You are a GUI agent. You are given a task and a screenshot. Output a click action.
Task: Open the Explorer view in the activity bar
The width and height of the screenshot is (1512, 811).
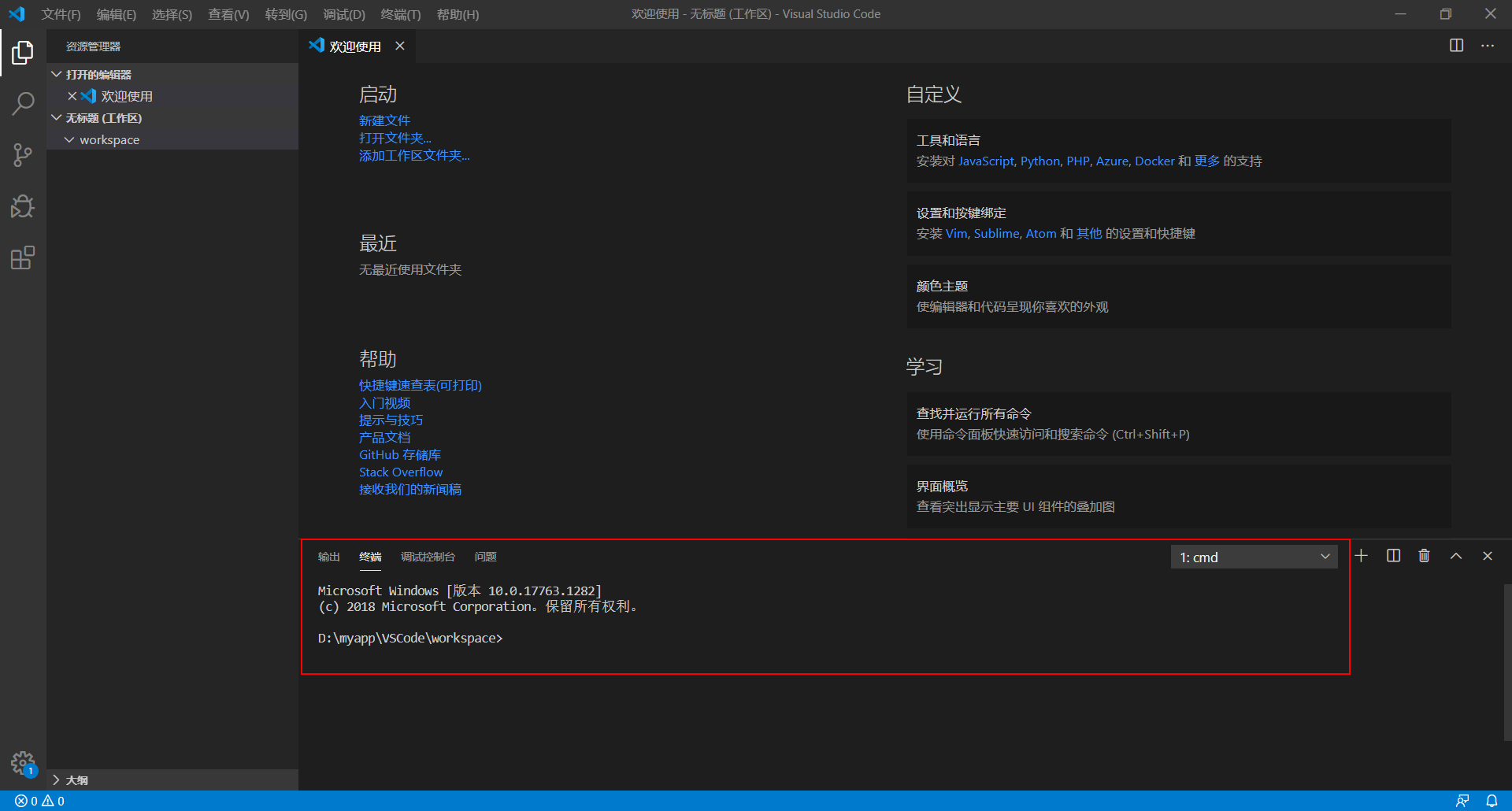click(x=23, y=53)
